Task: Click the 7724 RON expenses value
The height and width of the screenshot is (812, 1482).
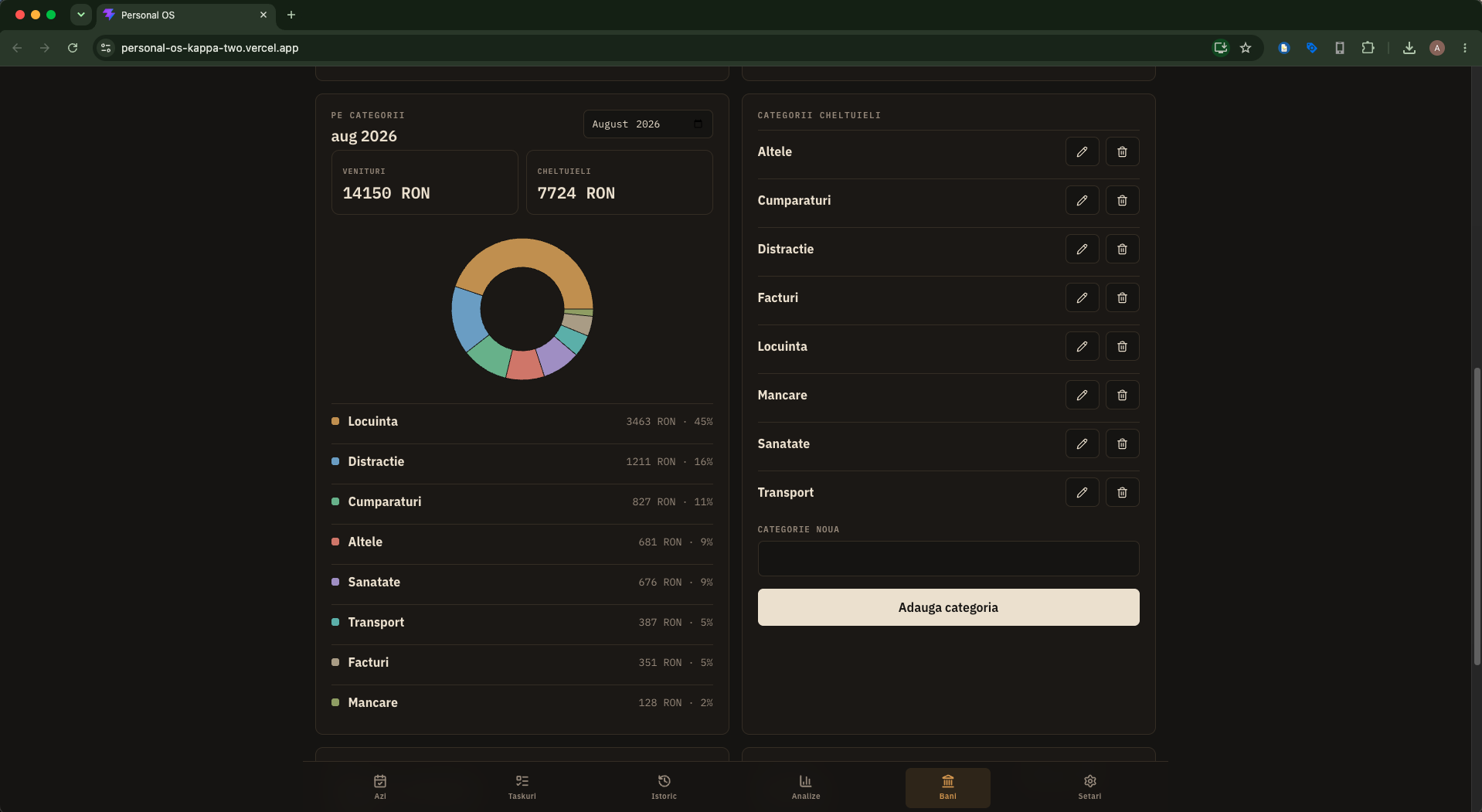Action: pos(576,193)
